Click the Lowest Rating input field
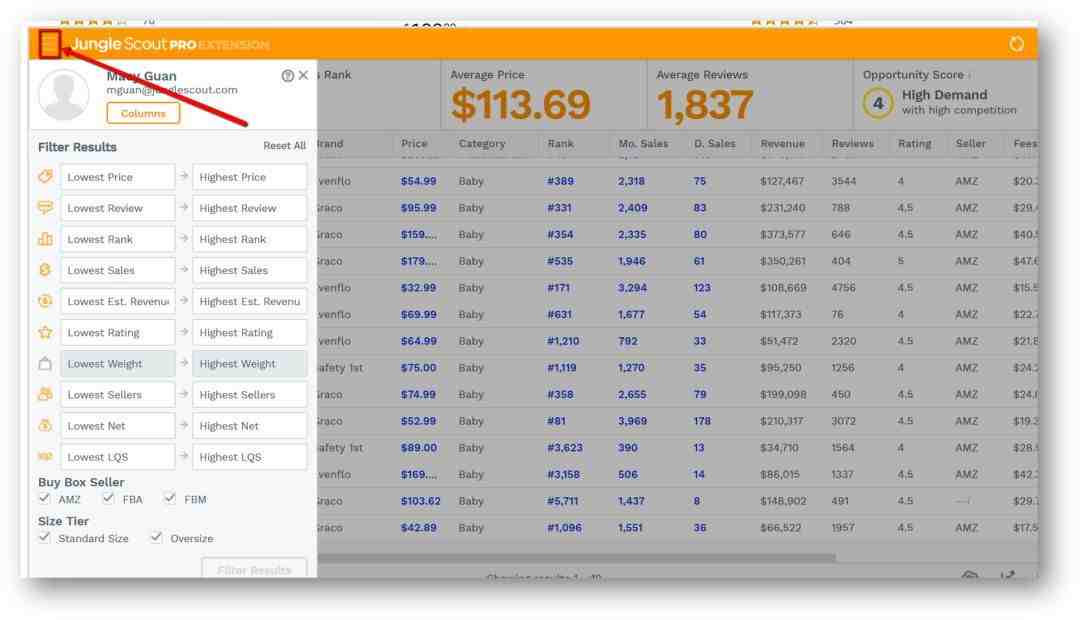1080x620 pixels. pos(117,333)
